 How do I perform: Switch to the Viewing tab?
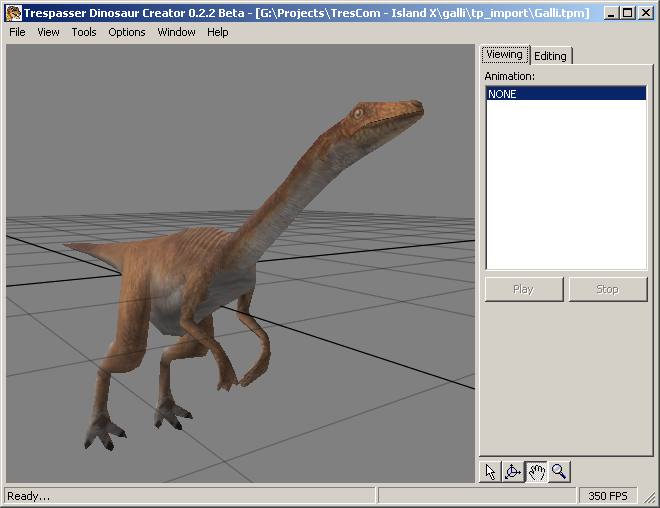pyautogui.click(x=505, y=55)
